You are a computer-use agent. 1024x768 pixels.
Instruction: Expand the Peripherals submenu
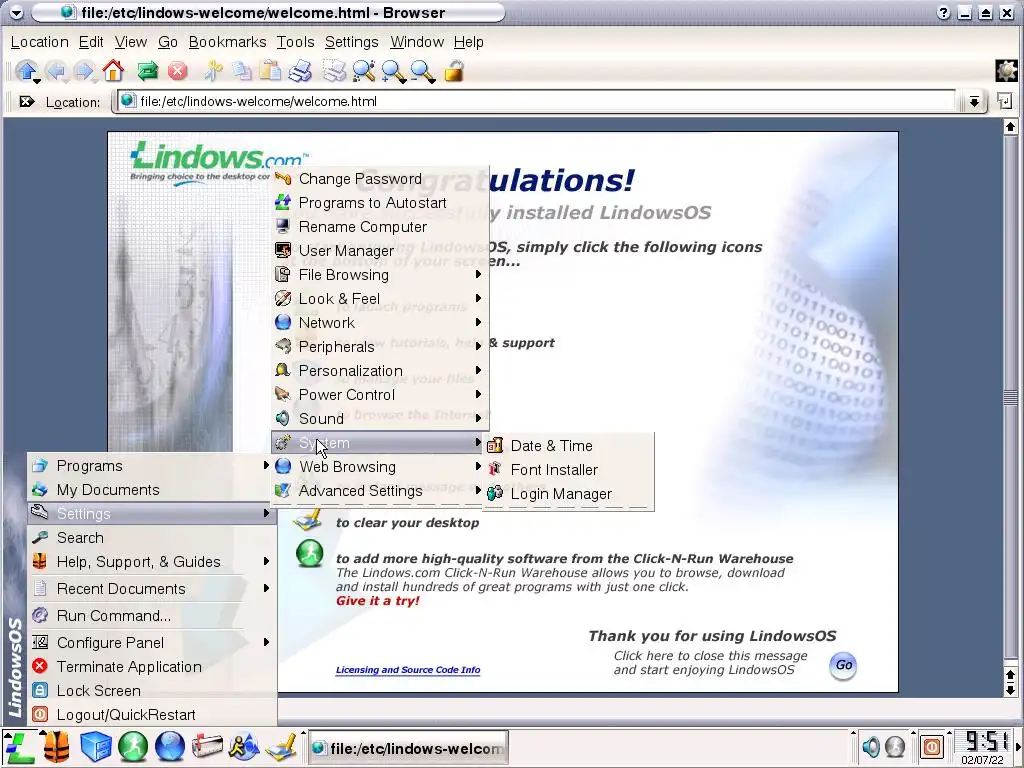tap(379, 347)
